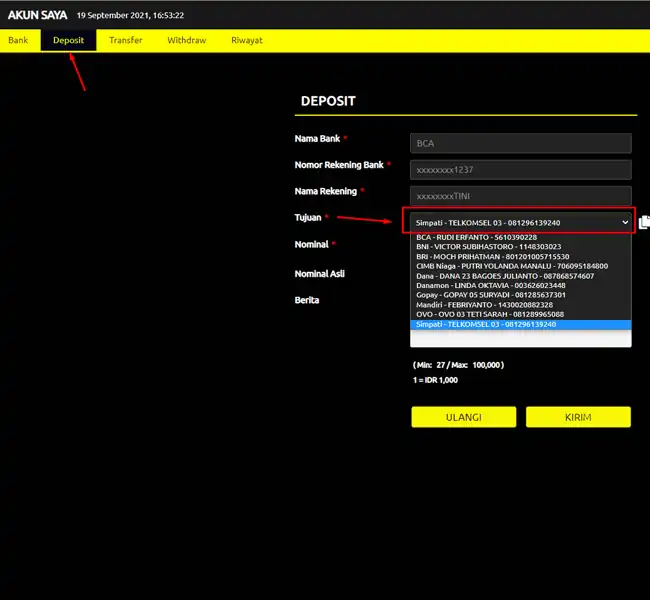Viewport: 650px width, 600px height.
Task: Pick Gopay - GOPAY 05 SURYADI option
Action: click(521, 295)
